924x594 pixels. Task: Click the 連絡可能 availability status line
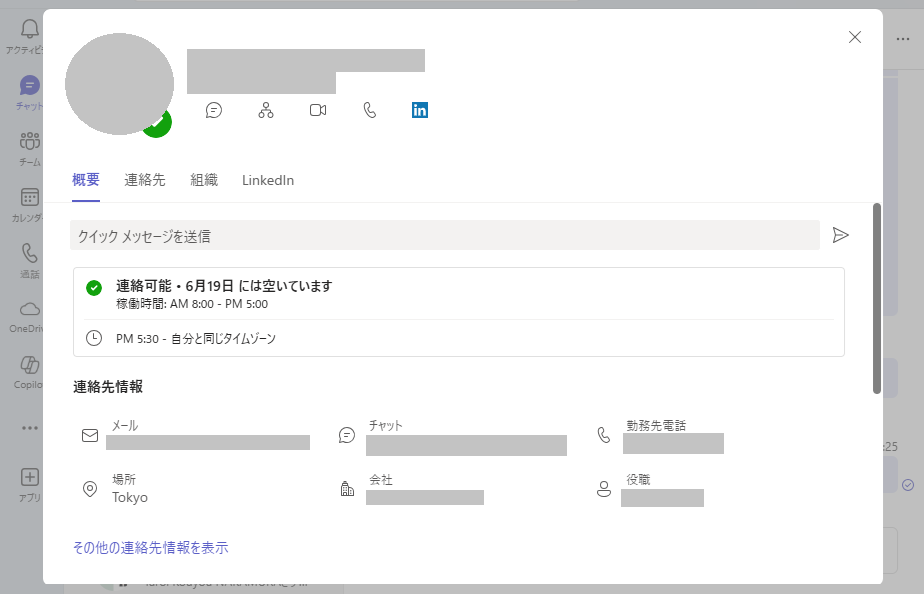224,286
